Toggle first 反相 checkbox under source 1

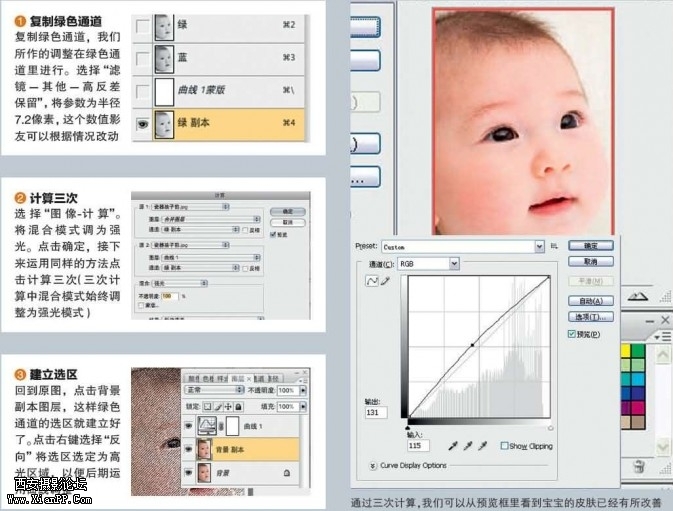(245, 230)
